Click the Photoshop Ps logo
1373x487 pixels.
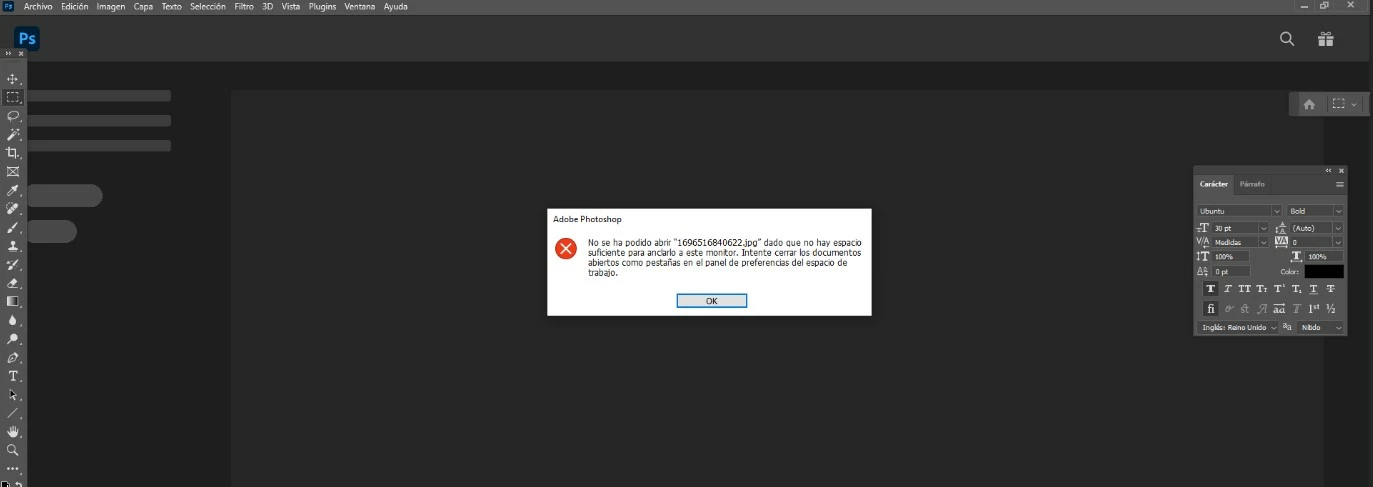point(27,39)
